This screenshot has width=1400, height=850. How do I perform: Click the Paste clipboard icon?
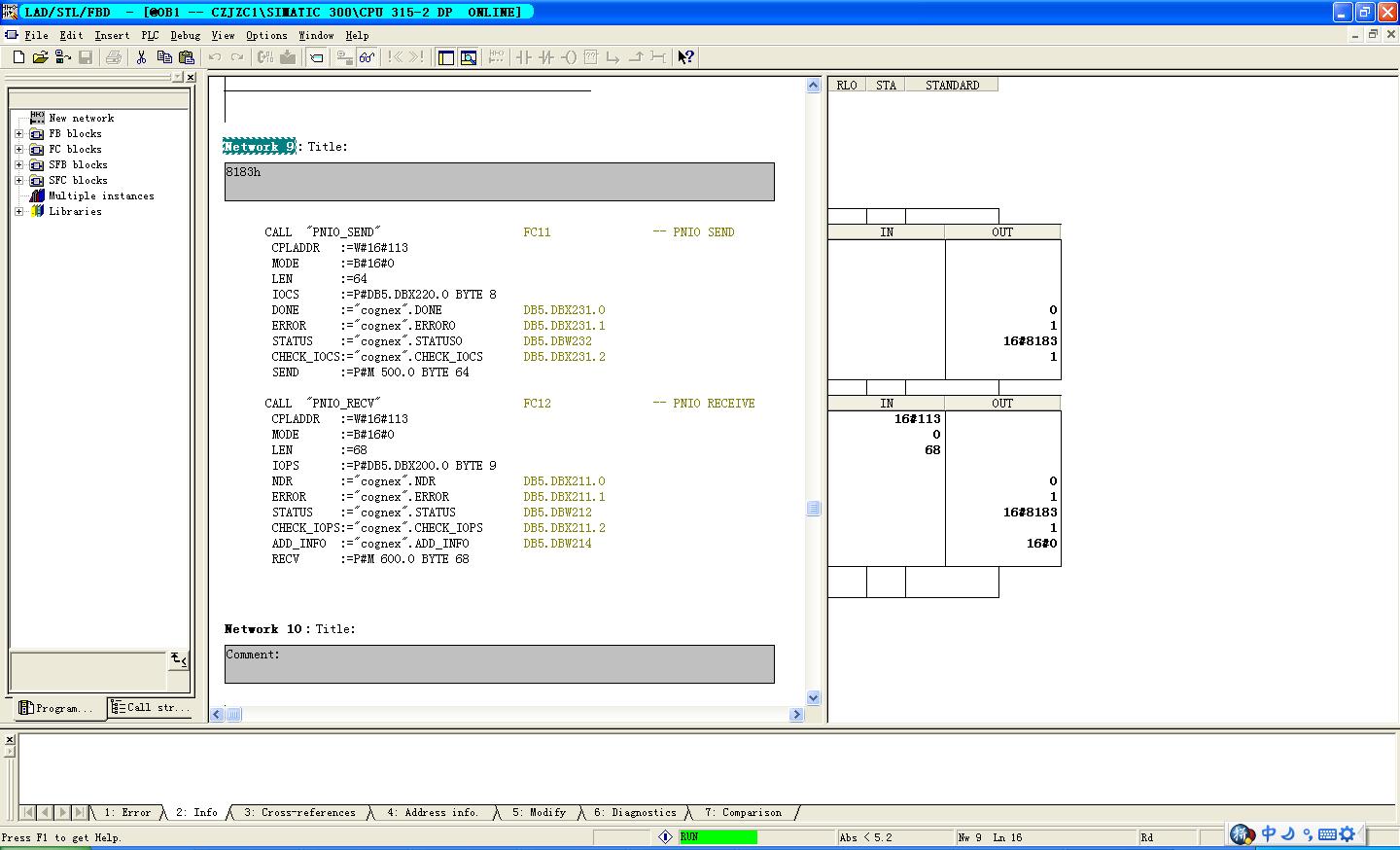pos(187,57)
